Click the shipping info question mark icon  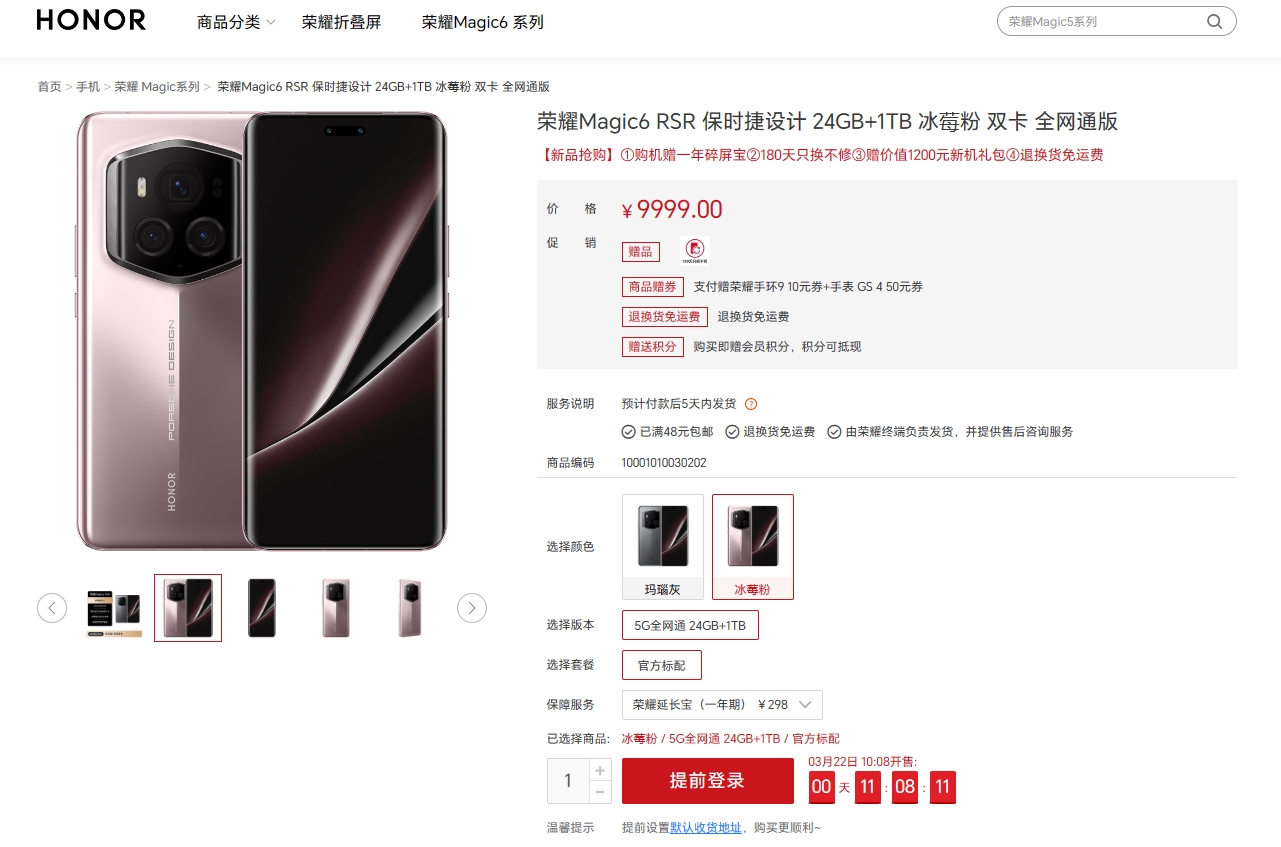(751, 404)
